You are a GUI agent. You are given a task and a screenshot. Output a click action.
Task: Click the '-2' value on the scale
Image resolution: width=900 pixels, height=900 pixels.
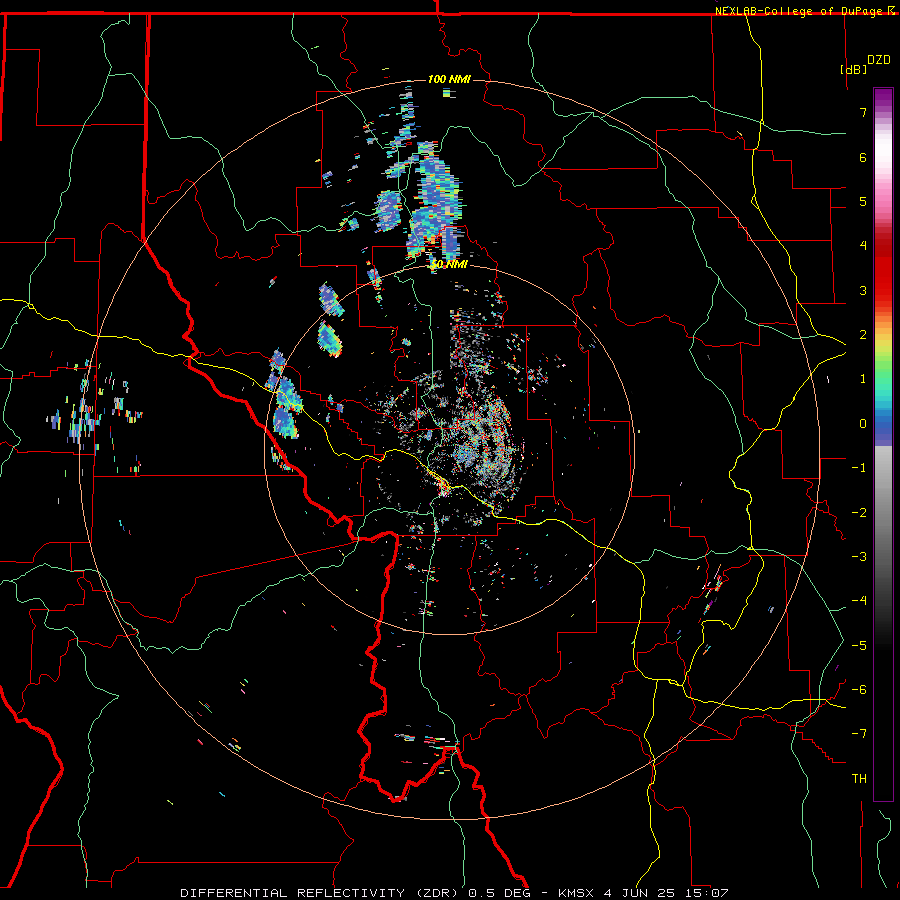[859, 513]
